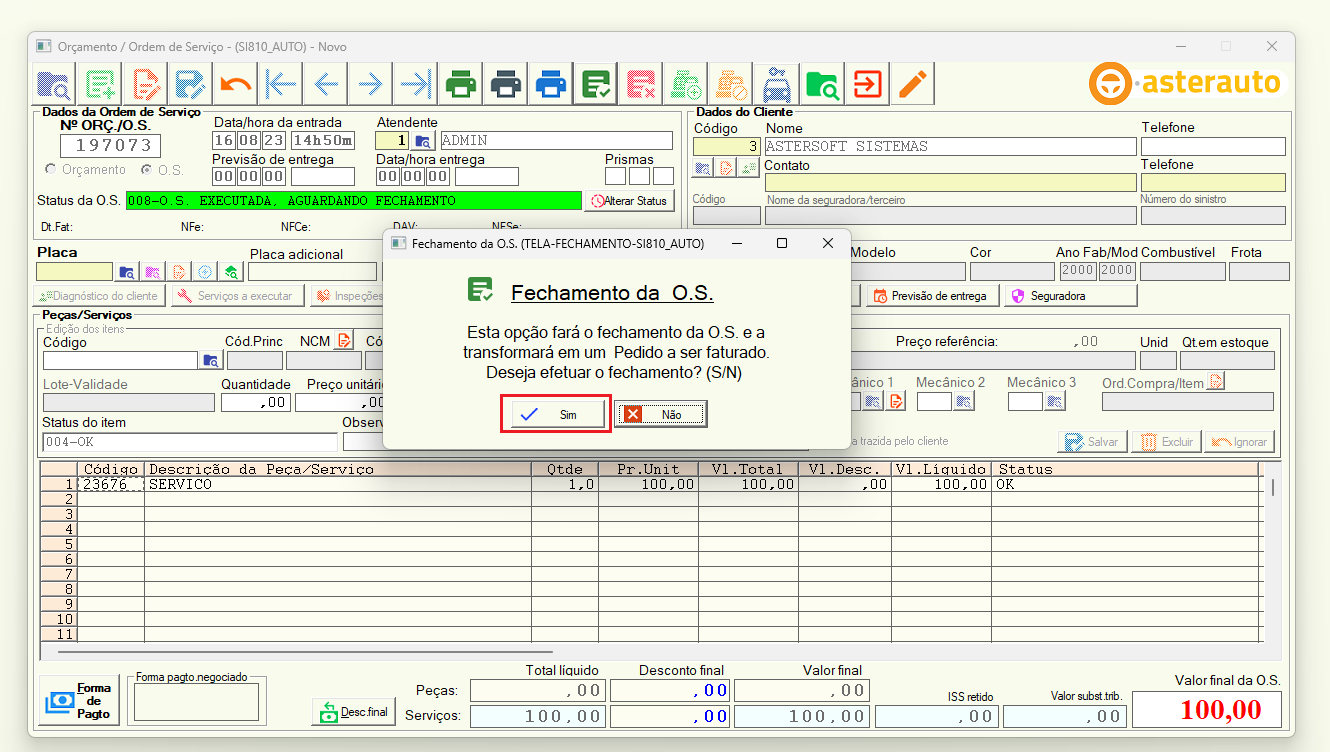Image resolution: width=1330 pixels, height=752 pixels.
Task: Click Mecânico 2 lookup icon
Action: pyautogui.click(x=964, y=401)
